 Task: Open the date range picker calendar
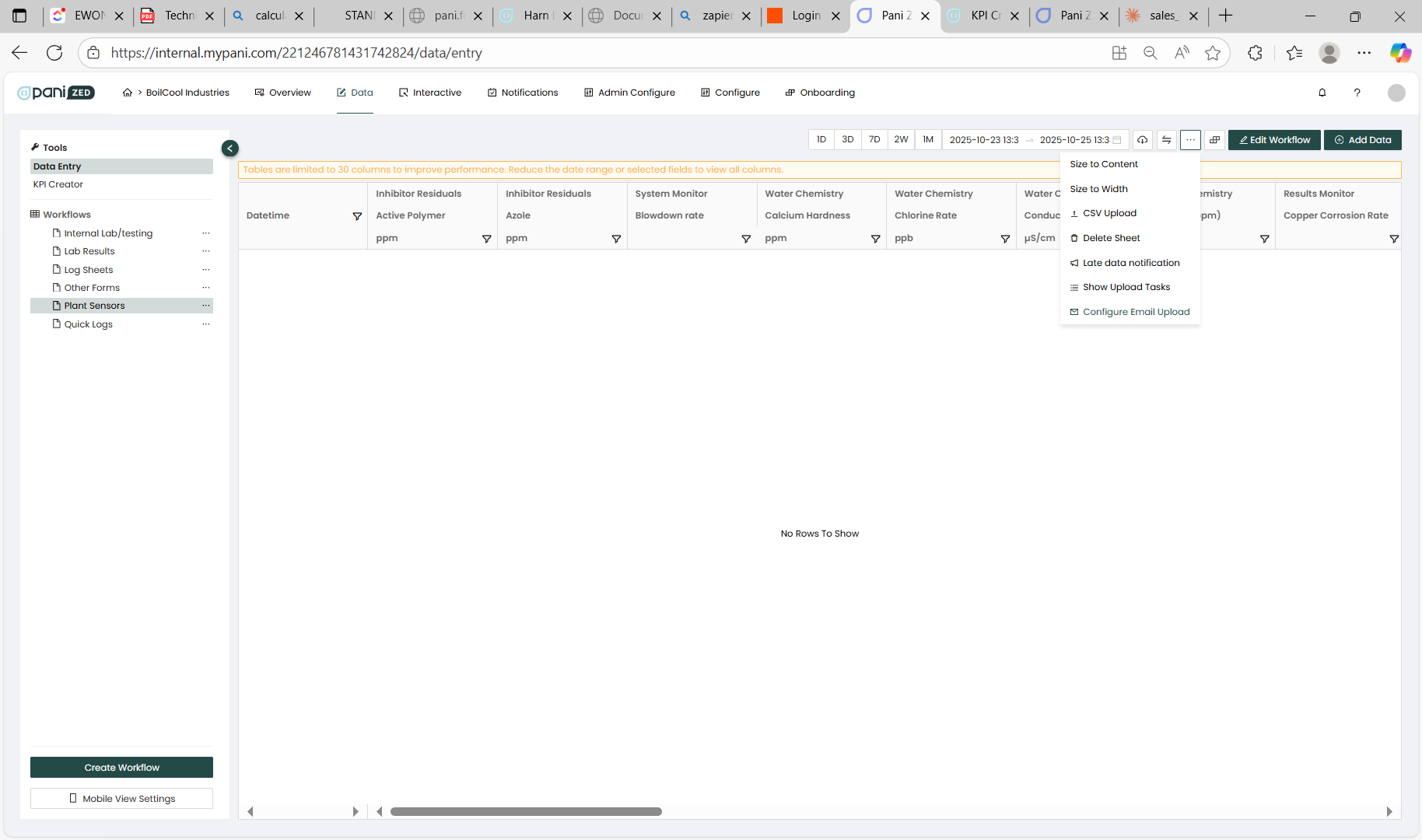[1117, 140]
